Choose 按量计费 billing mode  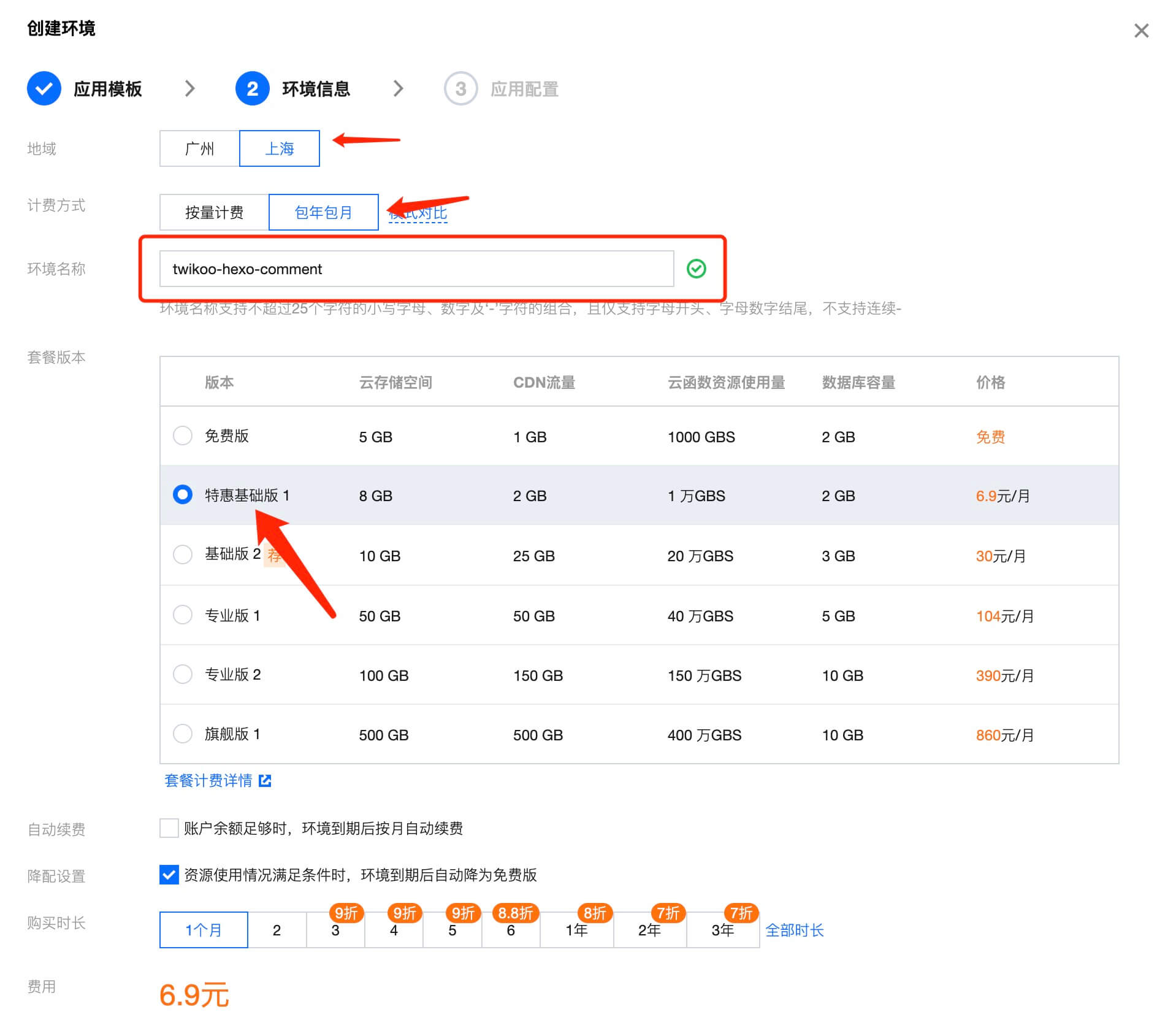click(214, 212)
